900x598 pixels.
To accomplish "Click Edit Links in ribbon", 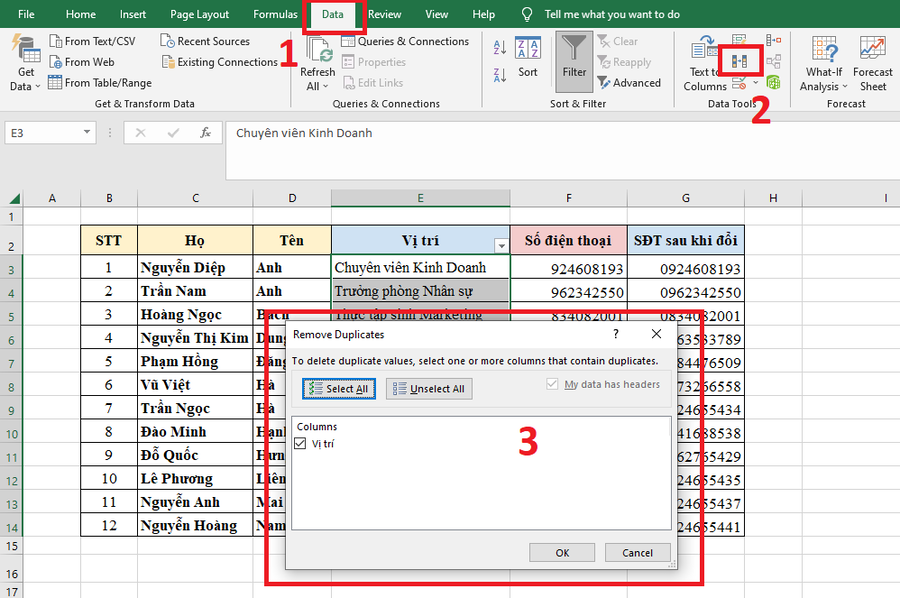I will point(373,83).
